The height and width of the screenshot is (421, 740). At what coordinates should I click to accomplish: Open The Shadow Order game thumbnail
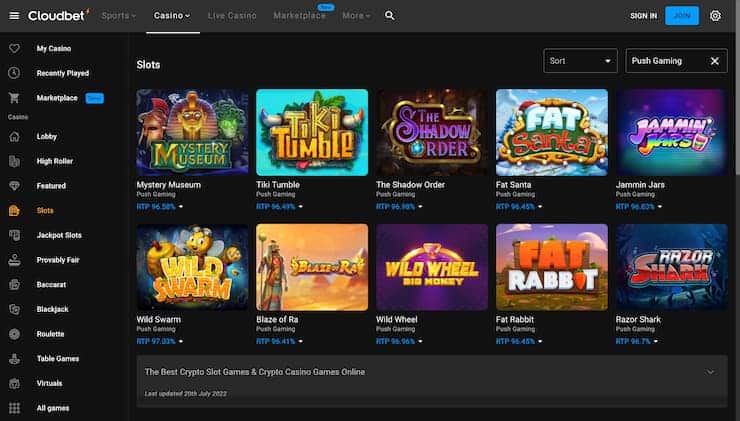click(432, 132)
